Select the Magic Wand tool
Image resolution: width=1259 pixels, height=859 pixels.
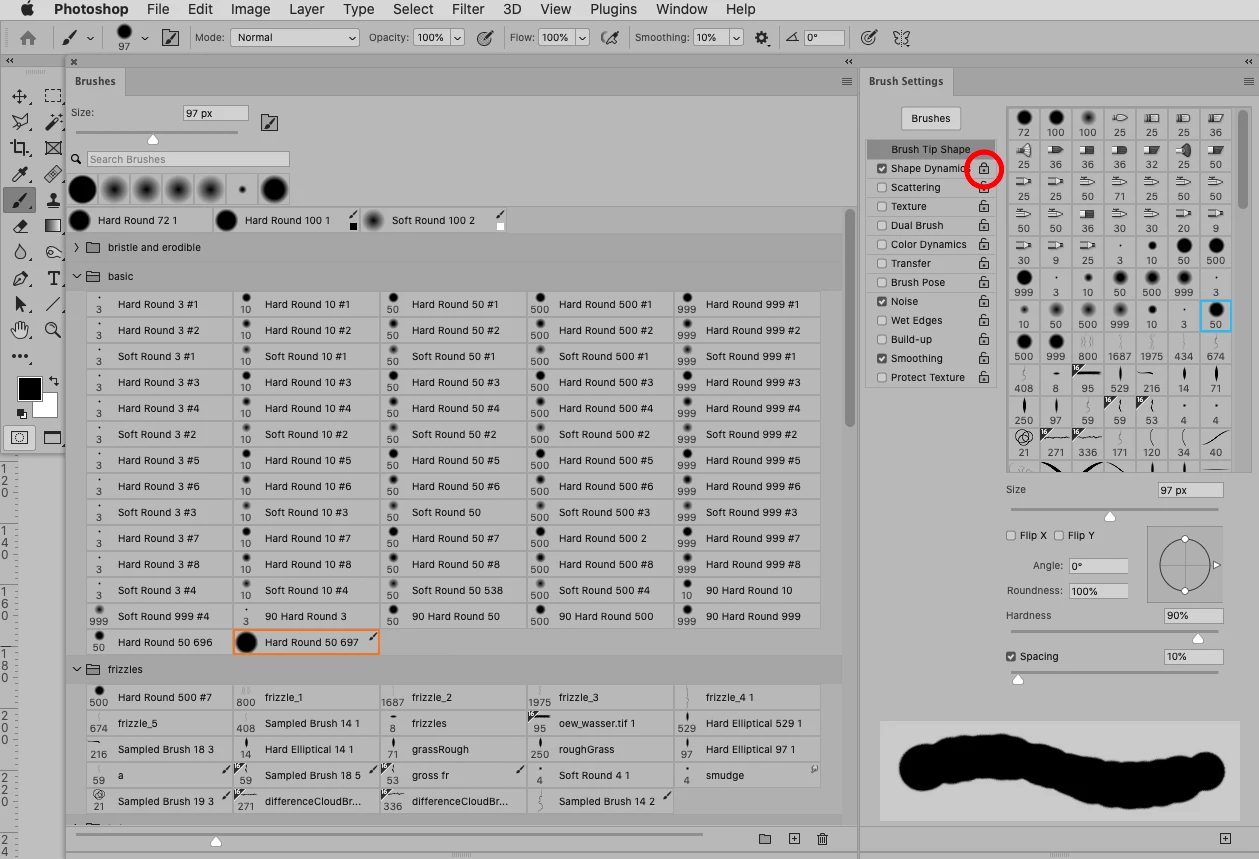pyautogui.click(x=52, y=122)
